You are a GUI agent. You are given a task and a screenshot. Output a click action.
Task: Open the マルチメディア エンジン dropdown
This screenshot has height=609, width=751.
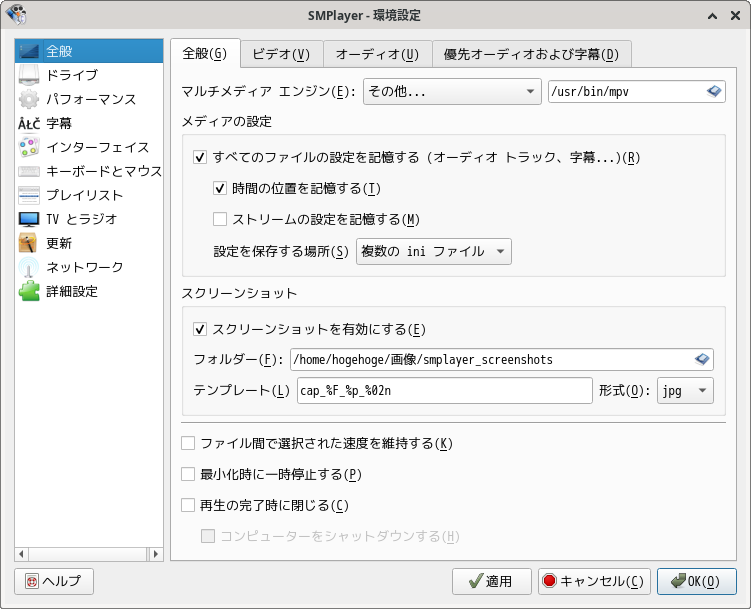point(452,92)
